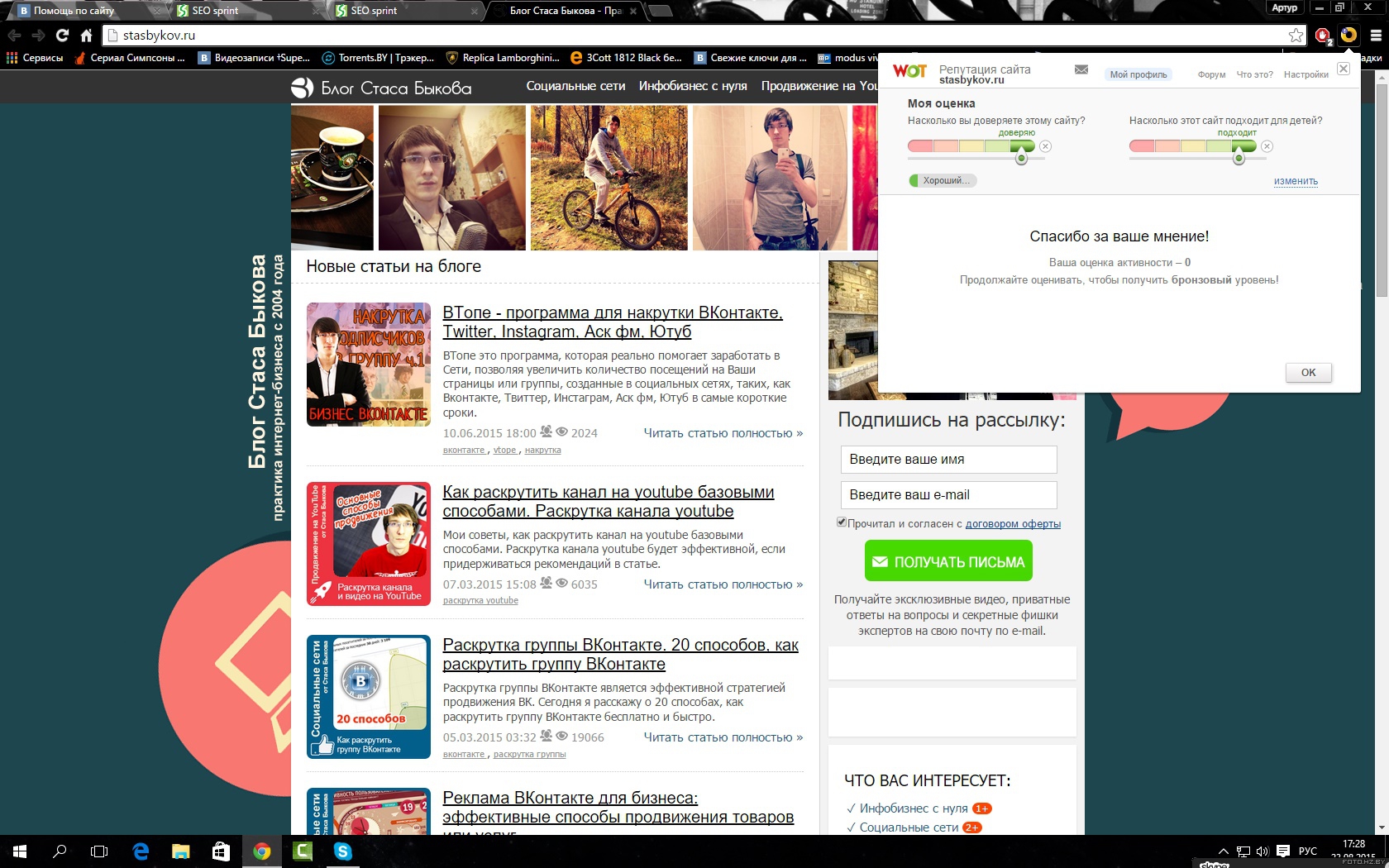Image resolution: width=1389 pixels, height=868 pixels.
Task: Open the red shield extension icon
Action: (1323, 36)
